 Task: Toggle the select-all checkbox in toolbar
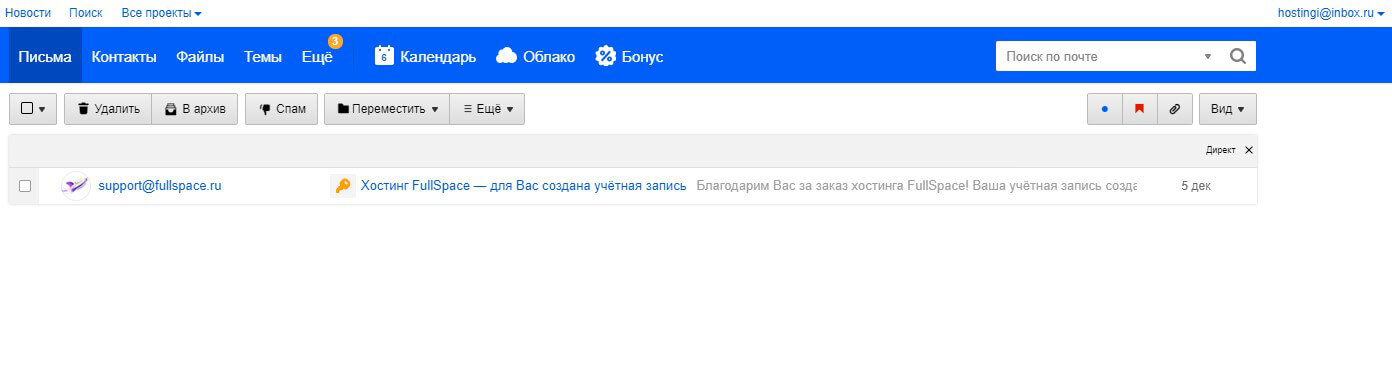(x=28, y=109)
